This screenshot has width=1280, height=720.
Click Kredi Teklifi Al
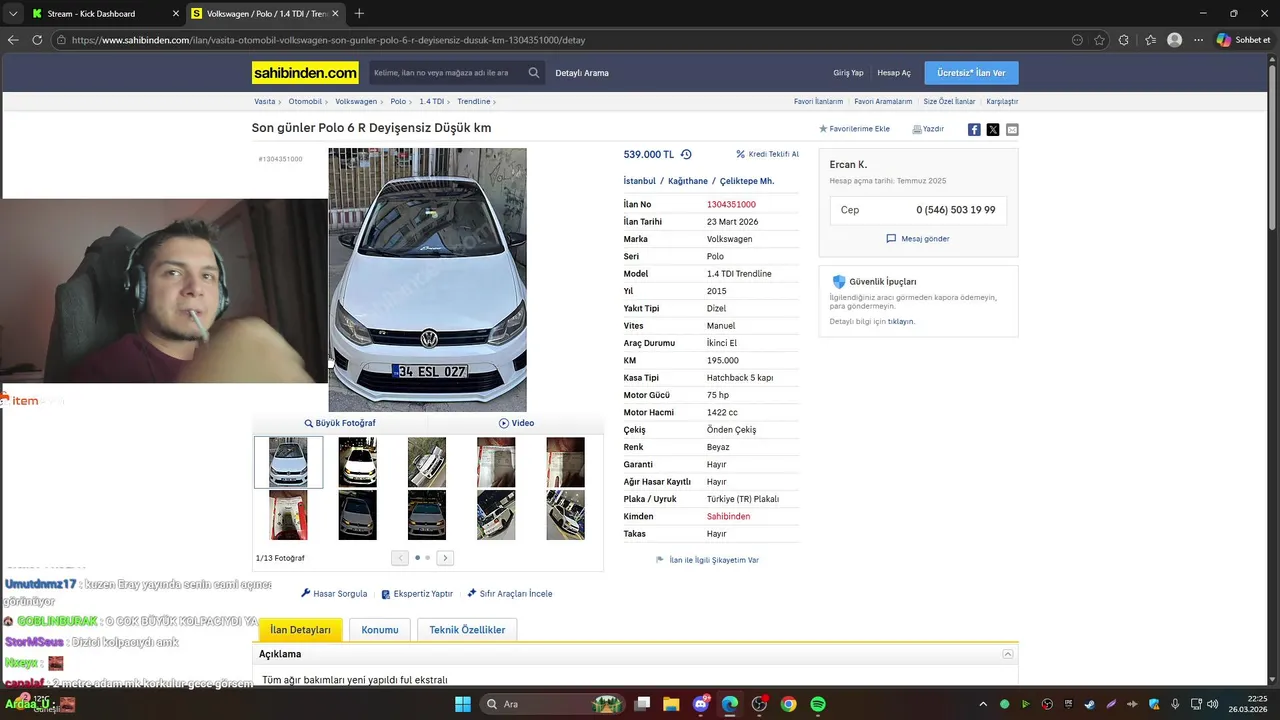767,154
